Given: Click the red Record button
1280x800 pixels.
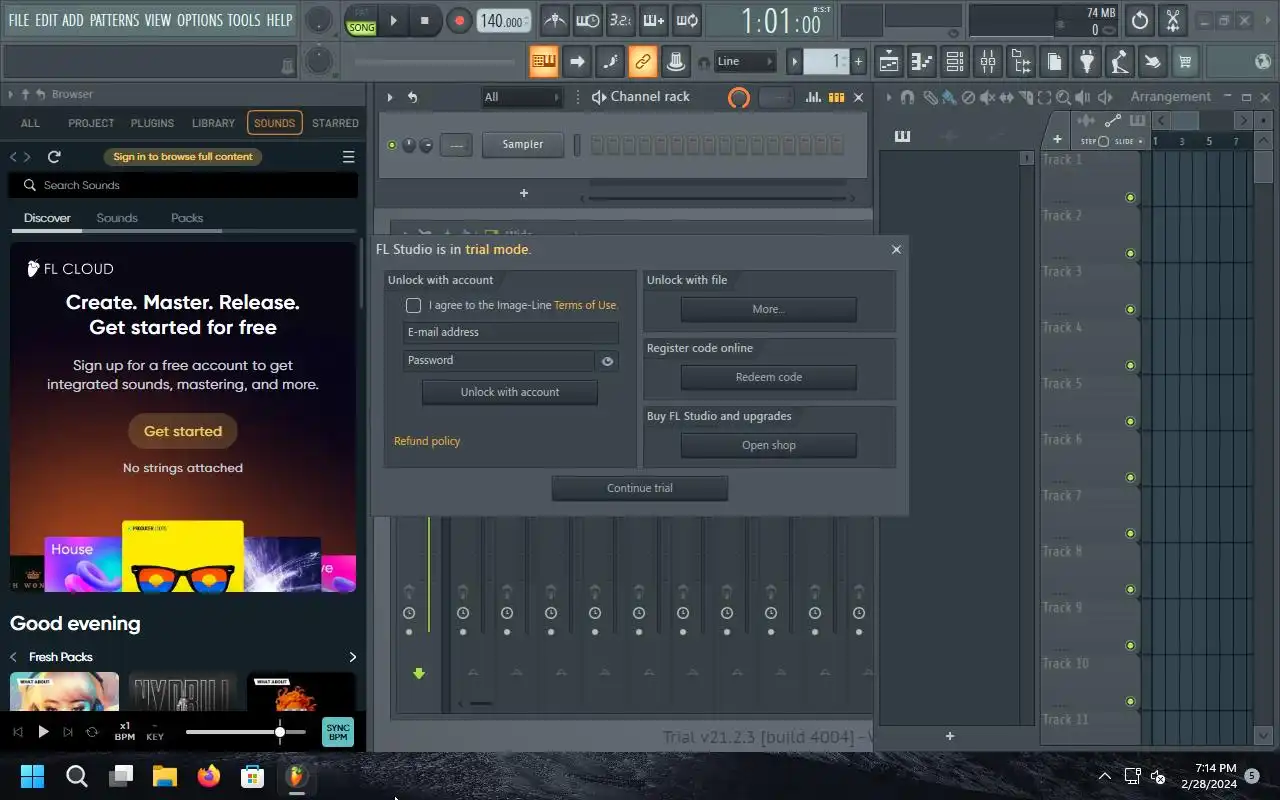Looking at the screenshot, I should pos(459,20).
